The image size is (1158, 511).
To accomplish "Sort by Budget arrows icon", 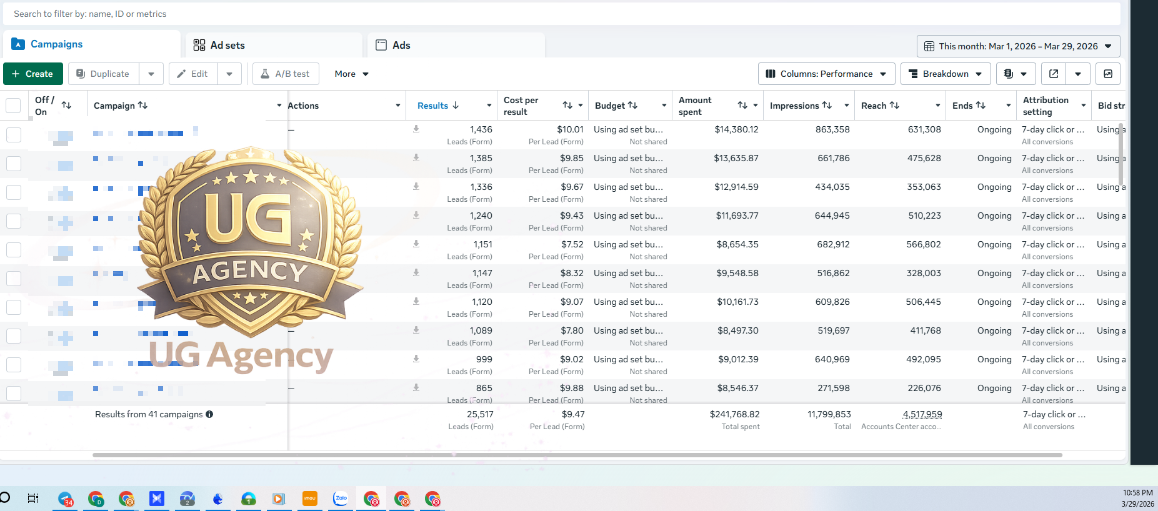I will 633,106.
